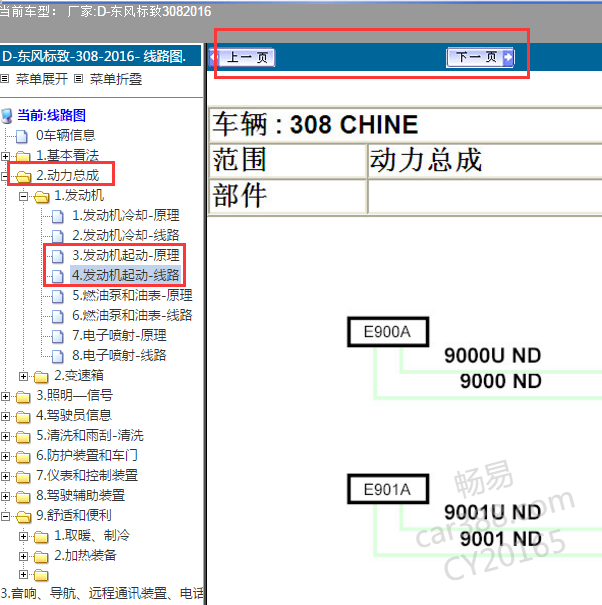Image resolution: width=602 pixels, height=605 pixels.
Task: Expand the 4.驾驶员信息 folder
Action: pos(5,416)
